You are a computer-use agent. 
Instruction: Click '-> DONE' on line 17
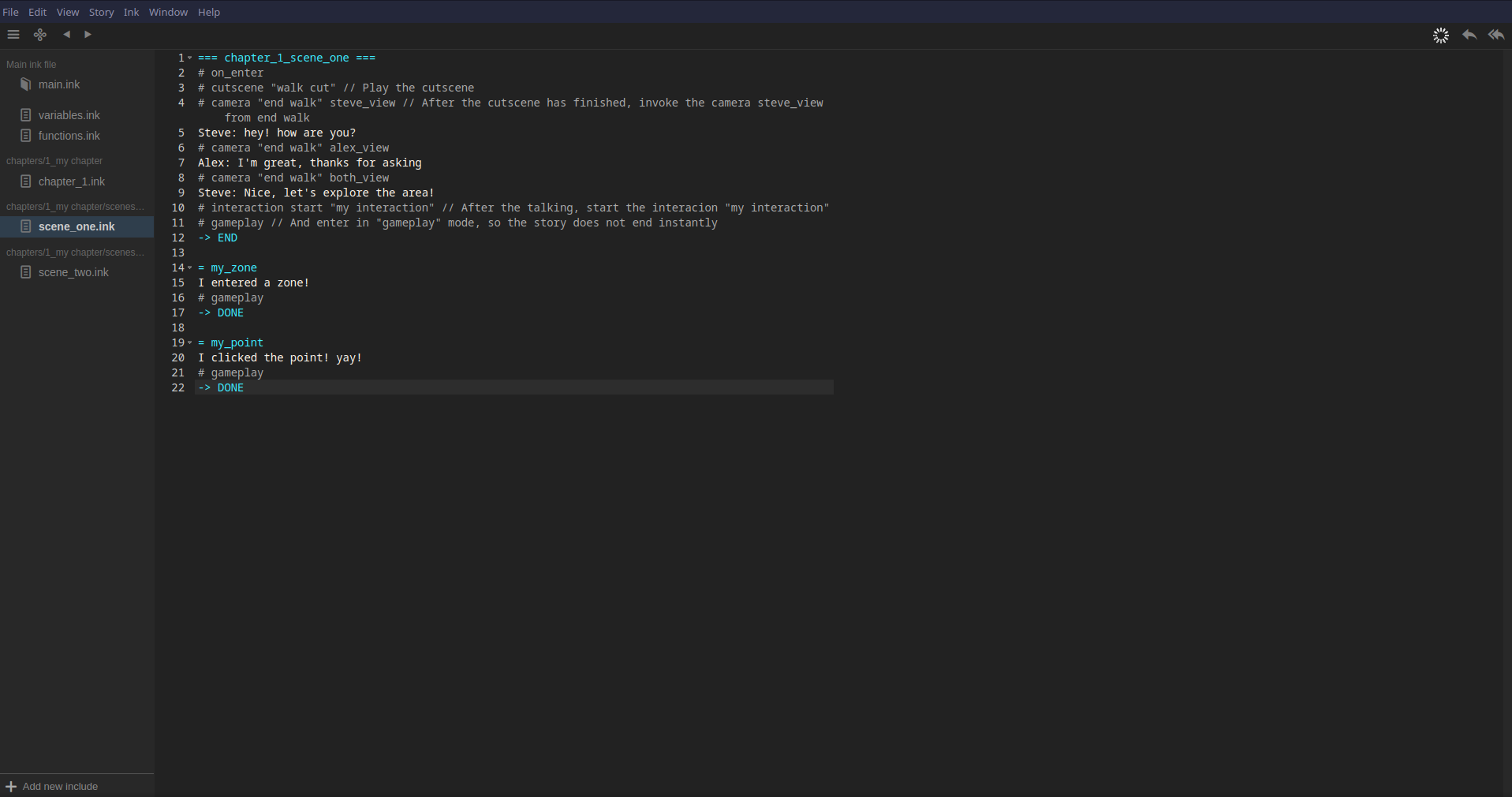tap(221, 312)
